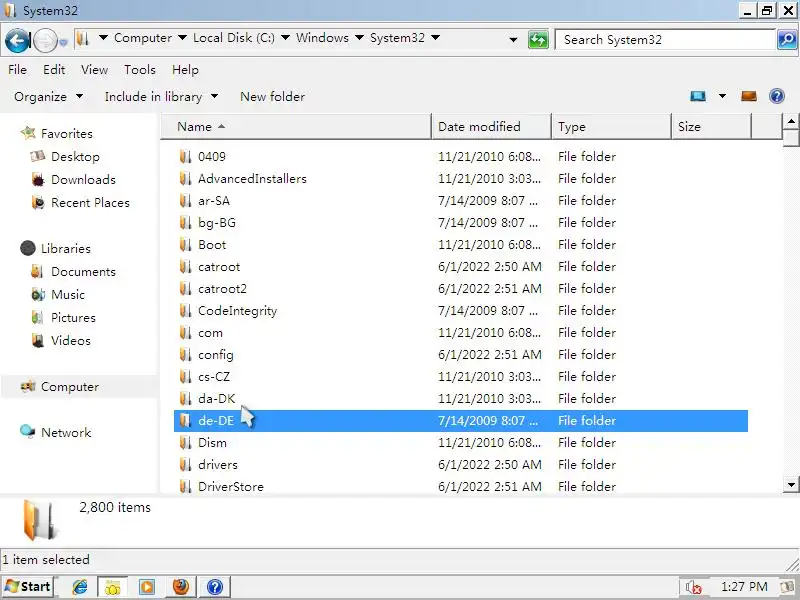The image size is (800, 600).
Task: Select Favorites in navigation pane
Action: (x=67, y=134)
